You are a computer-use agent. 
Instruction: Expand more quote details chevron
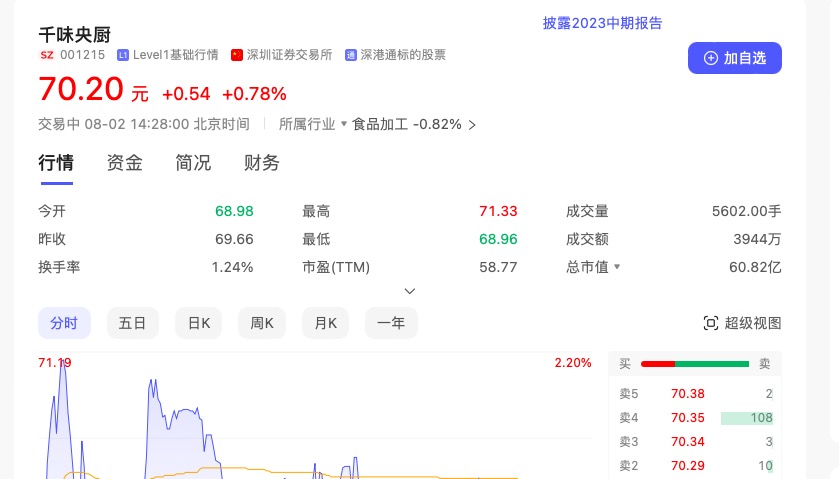409,291
